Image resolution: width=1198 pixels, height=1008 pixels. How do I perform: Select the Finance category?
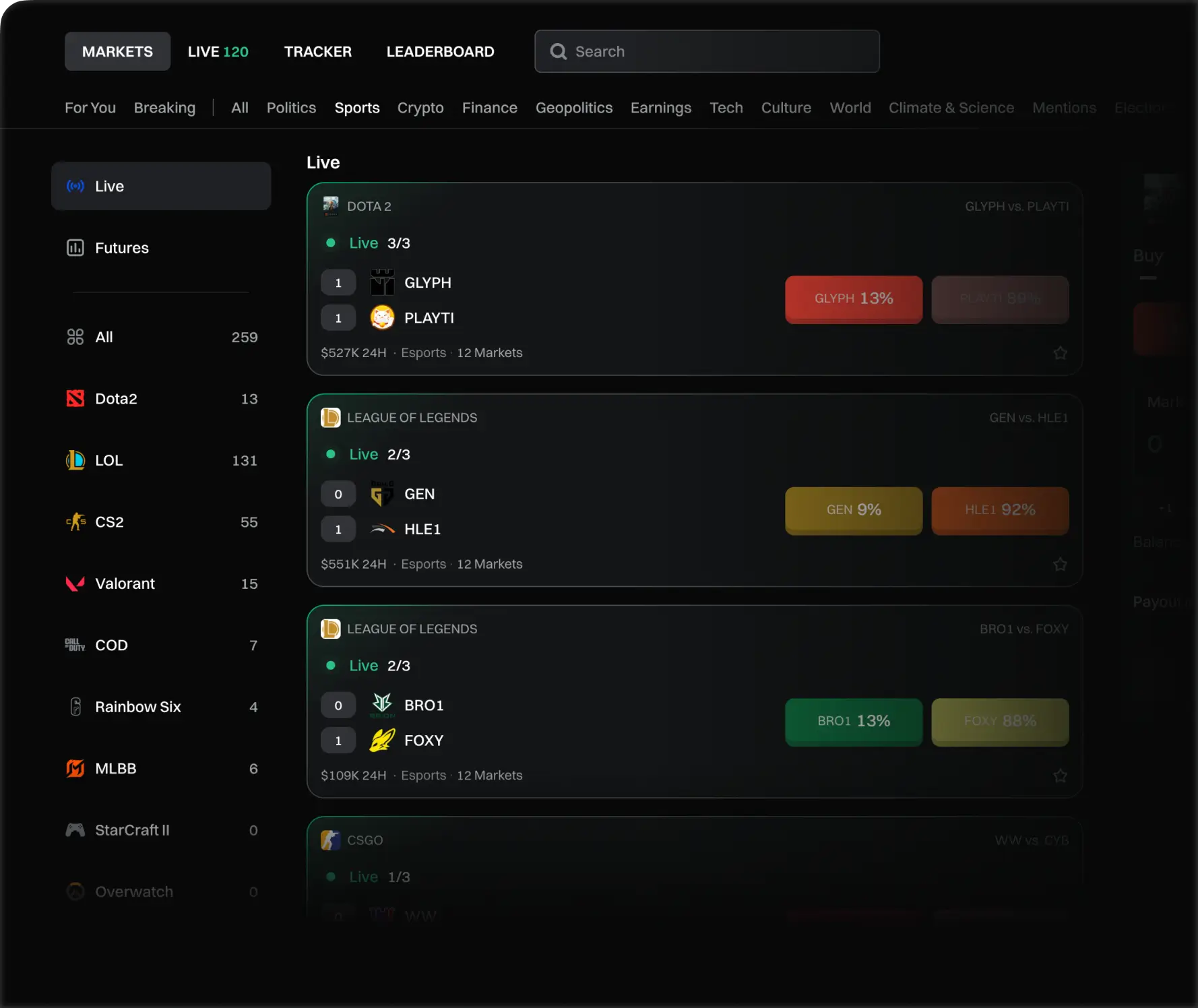(x=489, y=108)
